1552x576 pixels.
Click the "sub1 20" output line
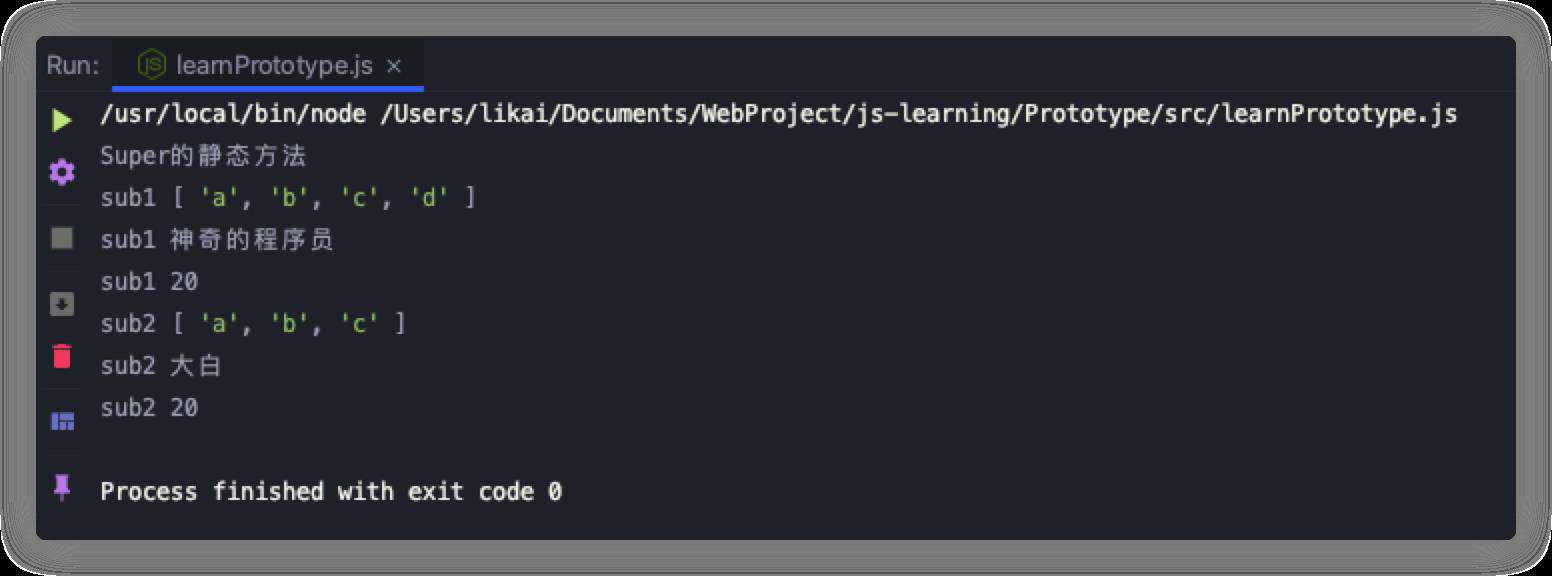point(149,282)
